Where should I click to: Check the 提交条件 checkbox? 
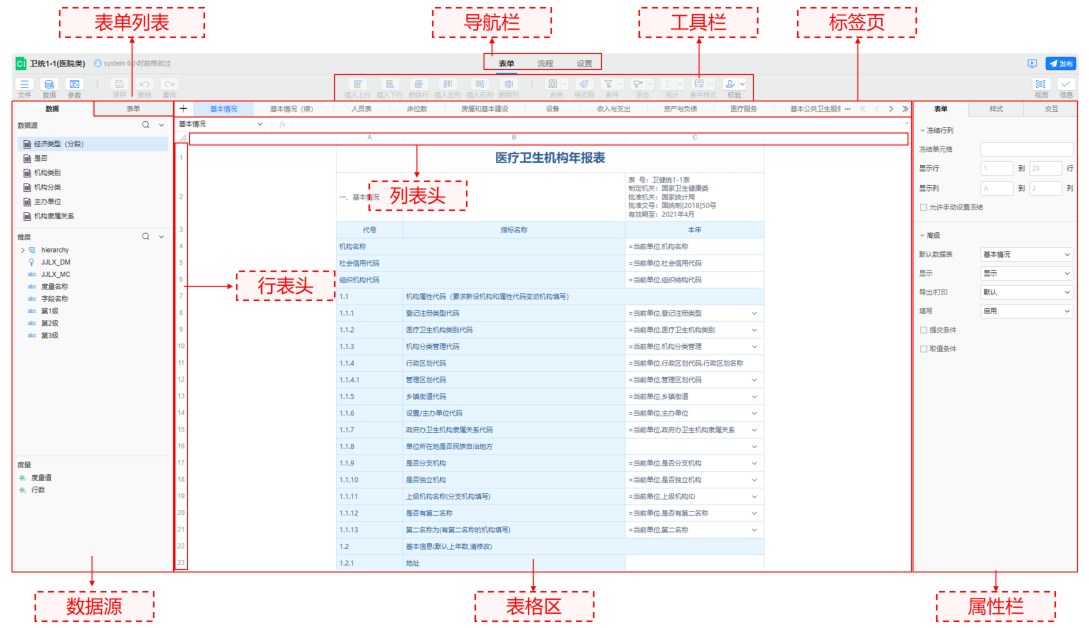(x=923, y=330)
